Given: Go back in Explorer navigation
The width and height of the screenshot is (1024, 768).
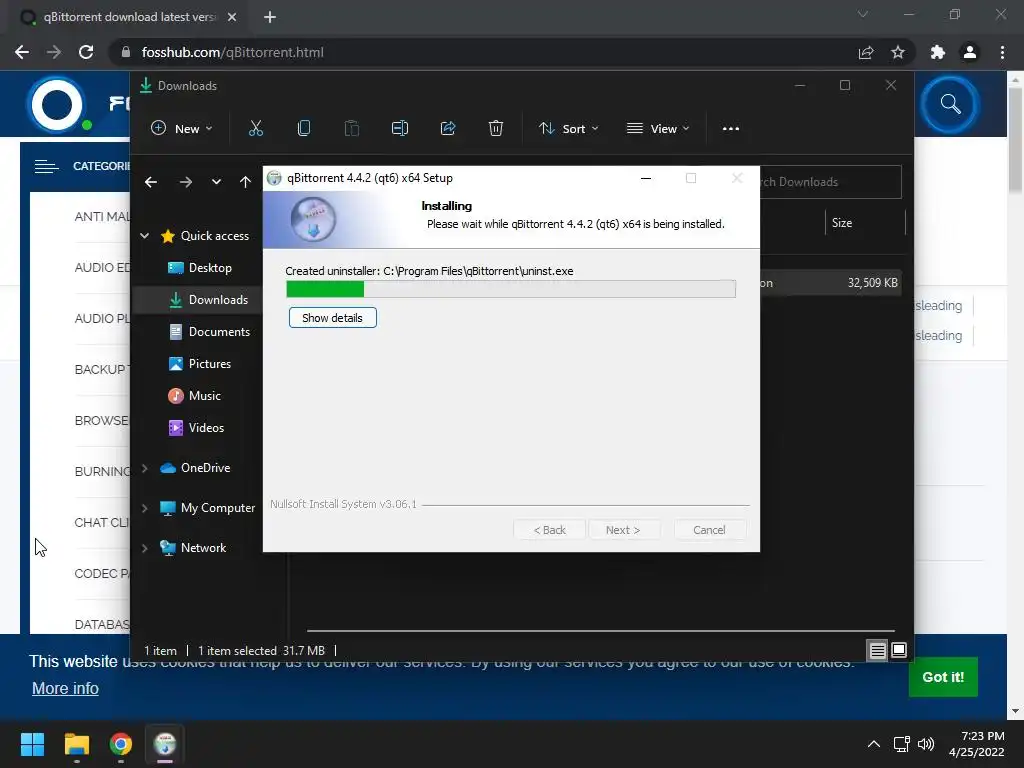Looking at the screenshot, I should pyautogui.click(x=151, y=182).
